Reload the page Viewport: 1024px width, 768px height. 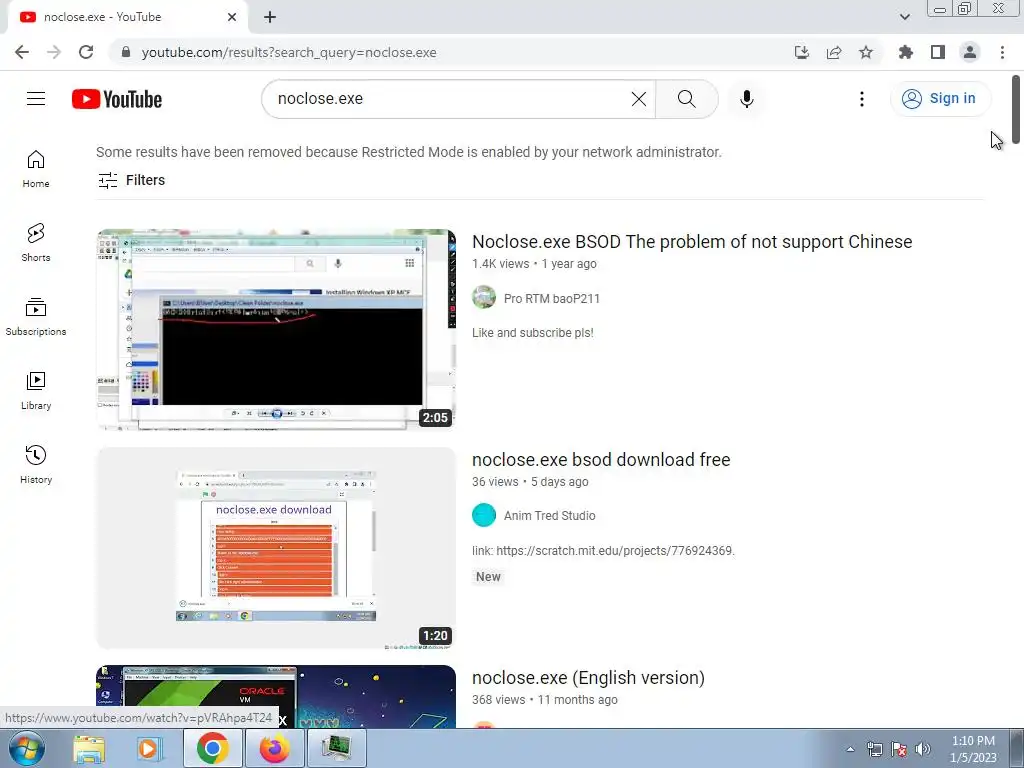(86, 52)
